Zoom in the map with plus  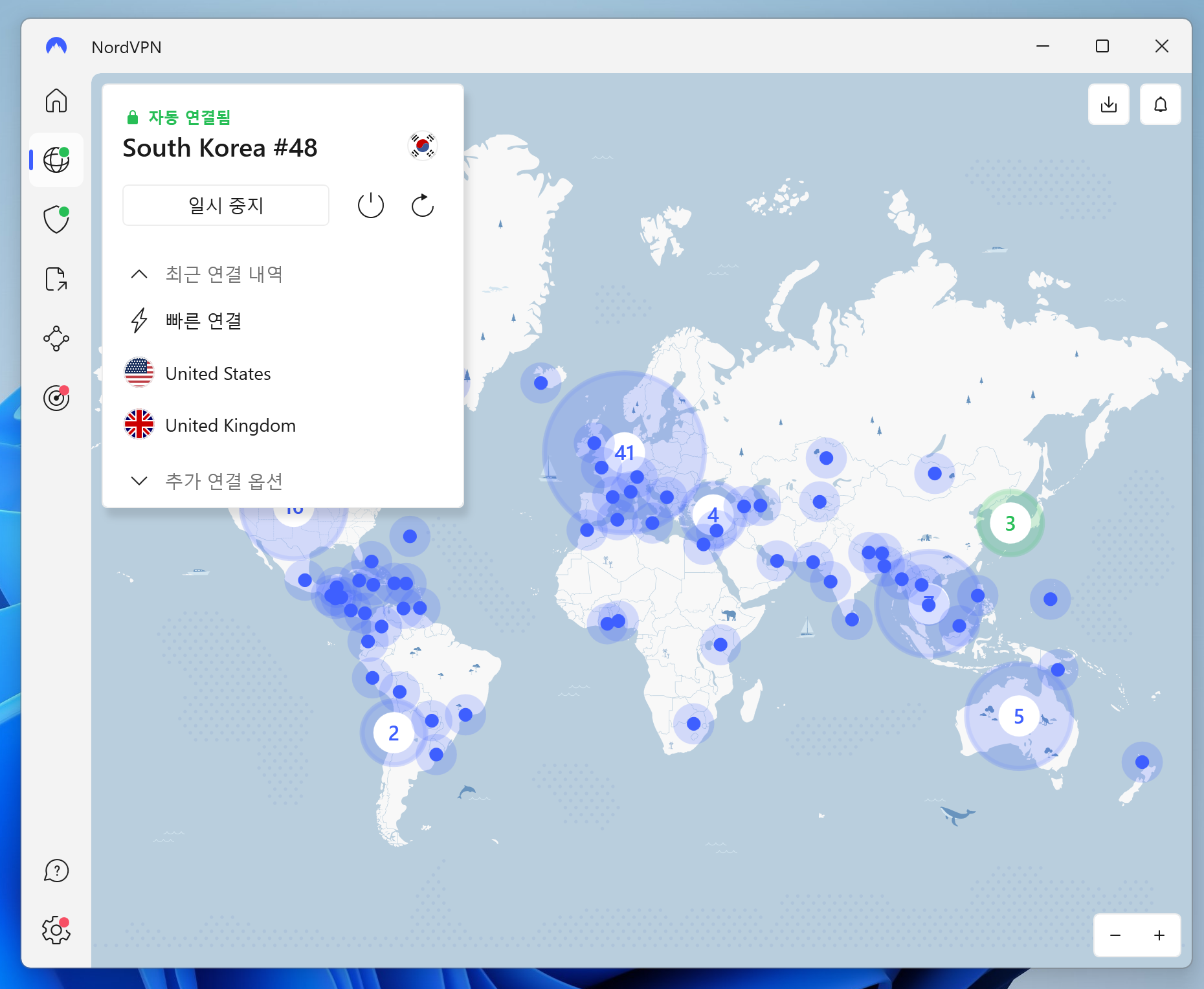pos(1159,935)
